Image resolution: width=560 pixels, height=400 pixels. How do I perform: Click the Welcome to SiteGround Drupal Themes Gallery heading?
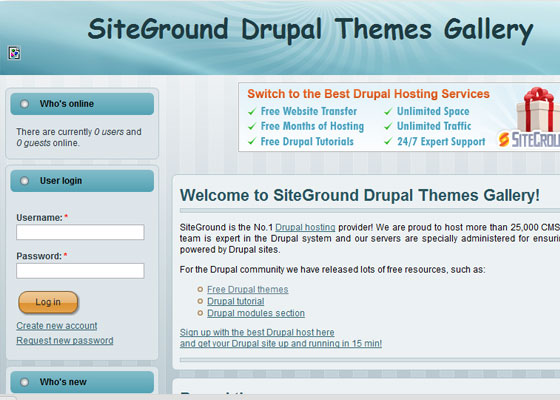click(360, 195)
